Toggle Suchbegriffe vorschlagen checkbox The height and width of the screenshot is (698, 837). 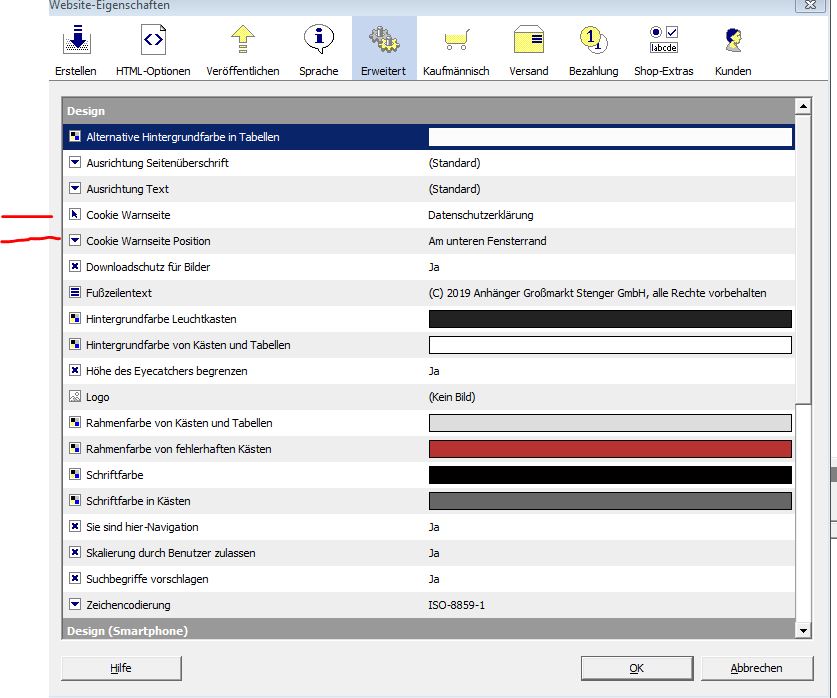pyautogui.click(x=75, y=579)
